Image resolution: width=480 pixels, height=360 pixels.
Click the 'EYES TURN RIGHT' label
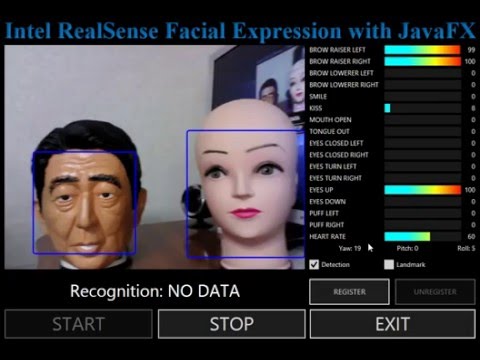(335, 178)
